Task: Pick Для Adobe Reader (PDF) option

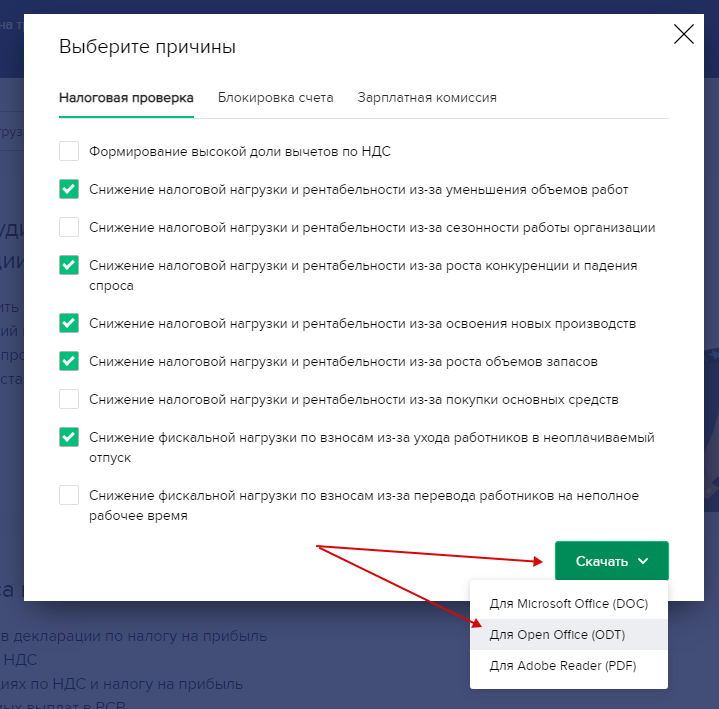Action: point(562,665)
